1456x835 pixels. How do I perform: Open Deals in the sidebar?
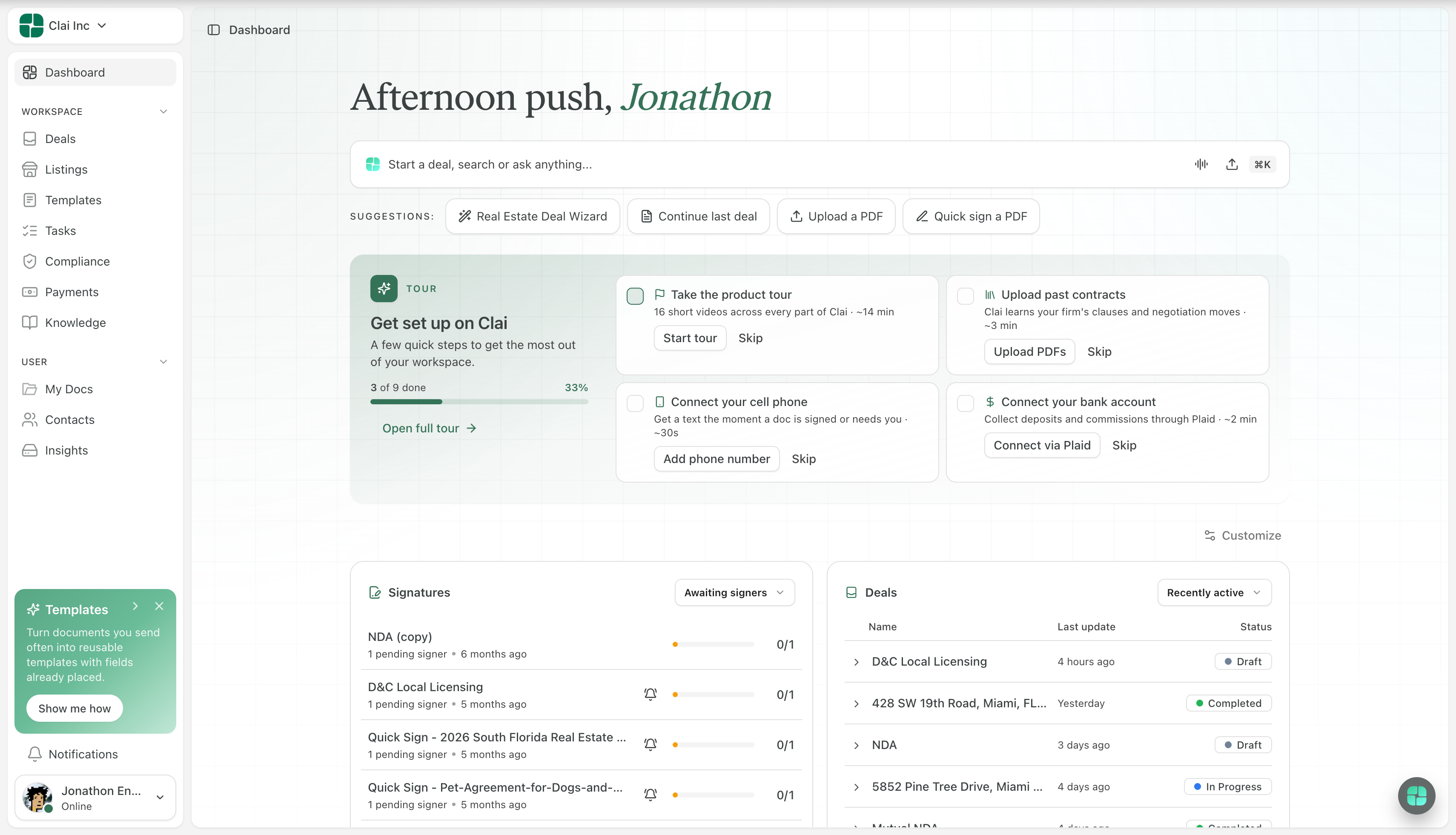[x=95, y=139]
